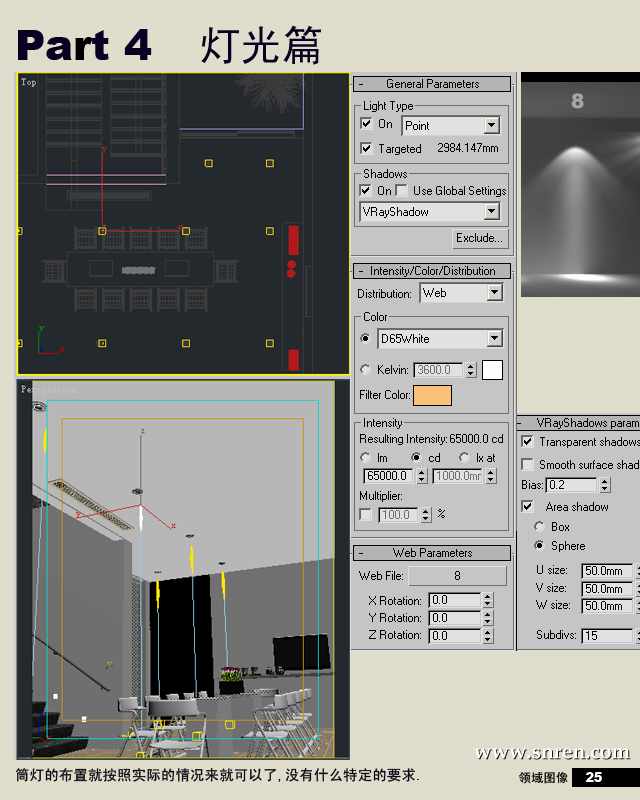Adjust the Z Rotation spinner
Viewport: 640px width, 800px height.
[488, 635]
